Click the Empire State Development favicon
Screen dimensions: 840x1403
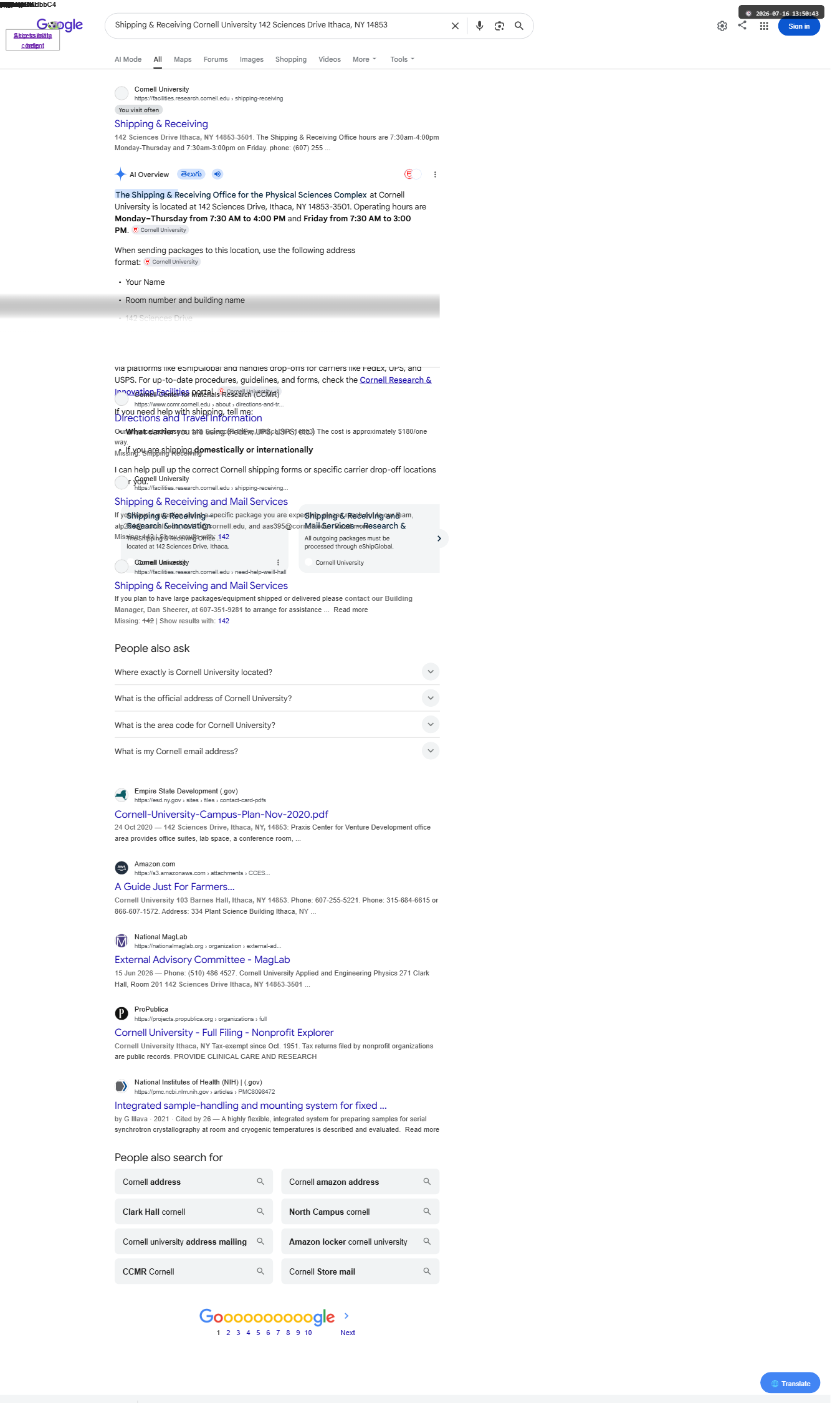122,795
